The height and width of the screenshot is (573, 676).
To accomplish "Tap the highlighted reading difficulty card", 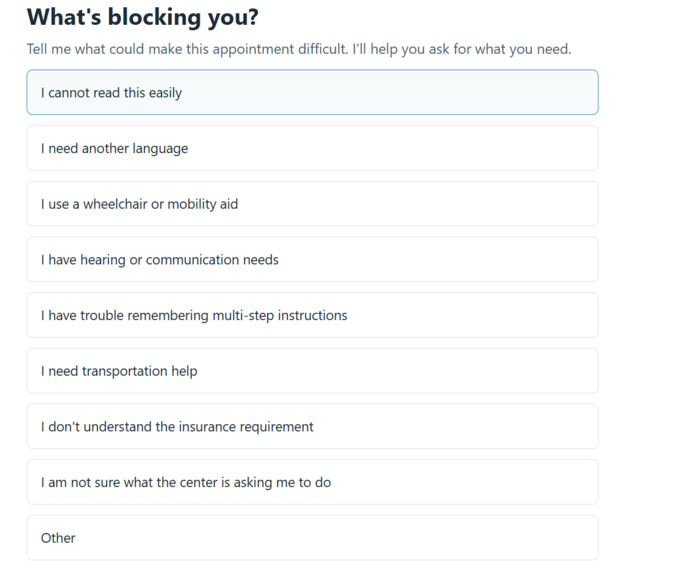I will pos(312,92).
